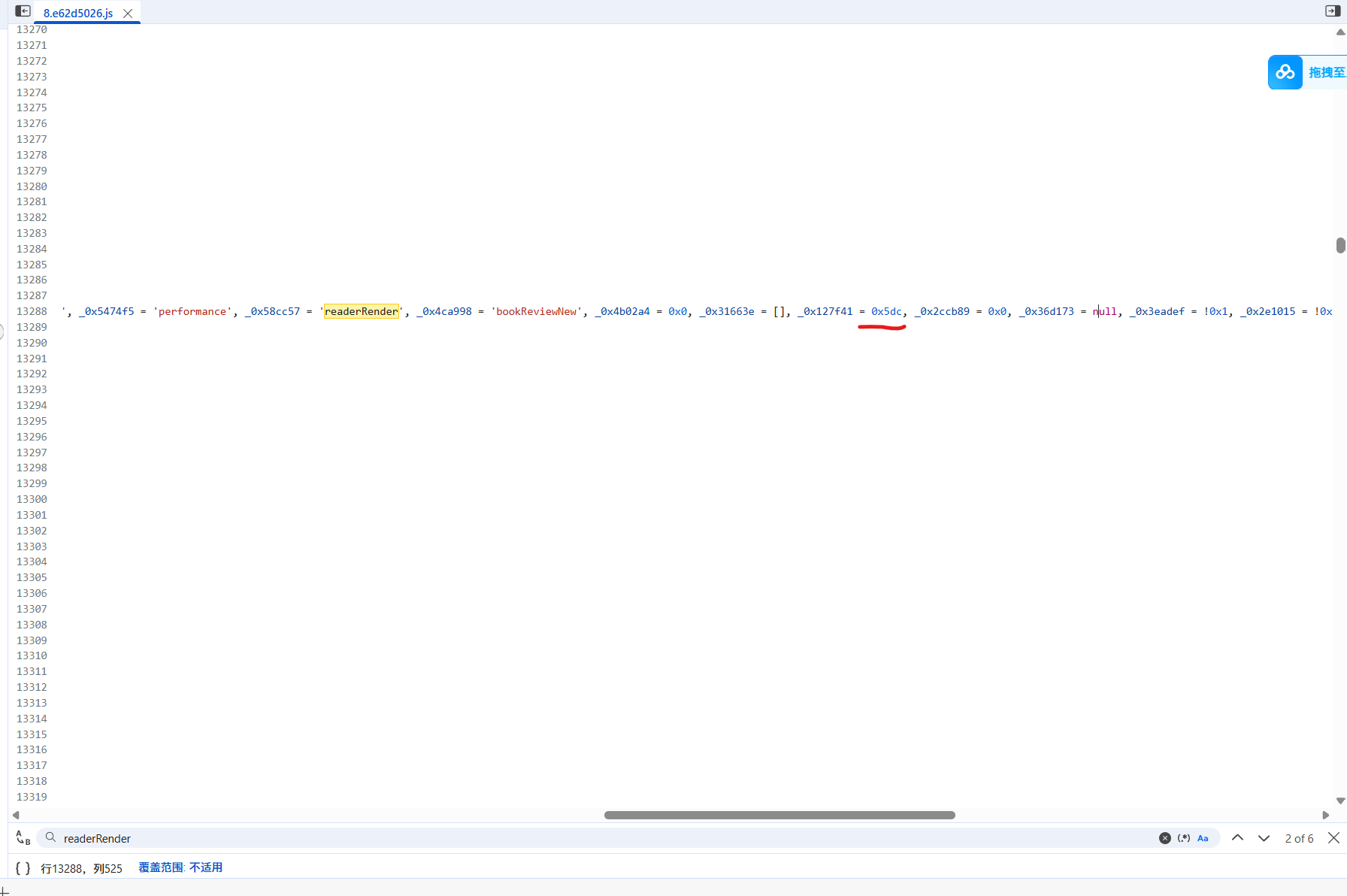Click line number 13288 in the gutter
Image resolution: width=1347 pixels, height=896 pixels.
(x=32, y=311)
